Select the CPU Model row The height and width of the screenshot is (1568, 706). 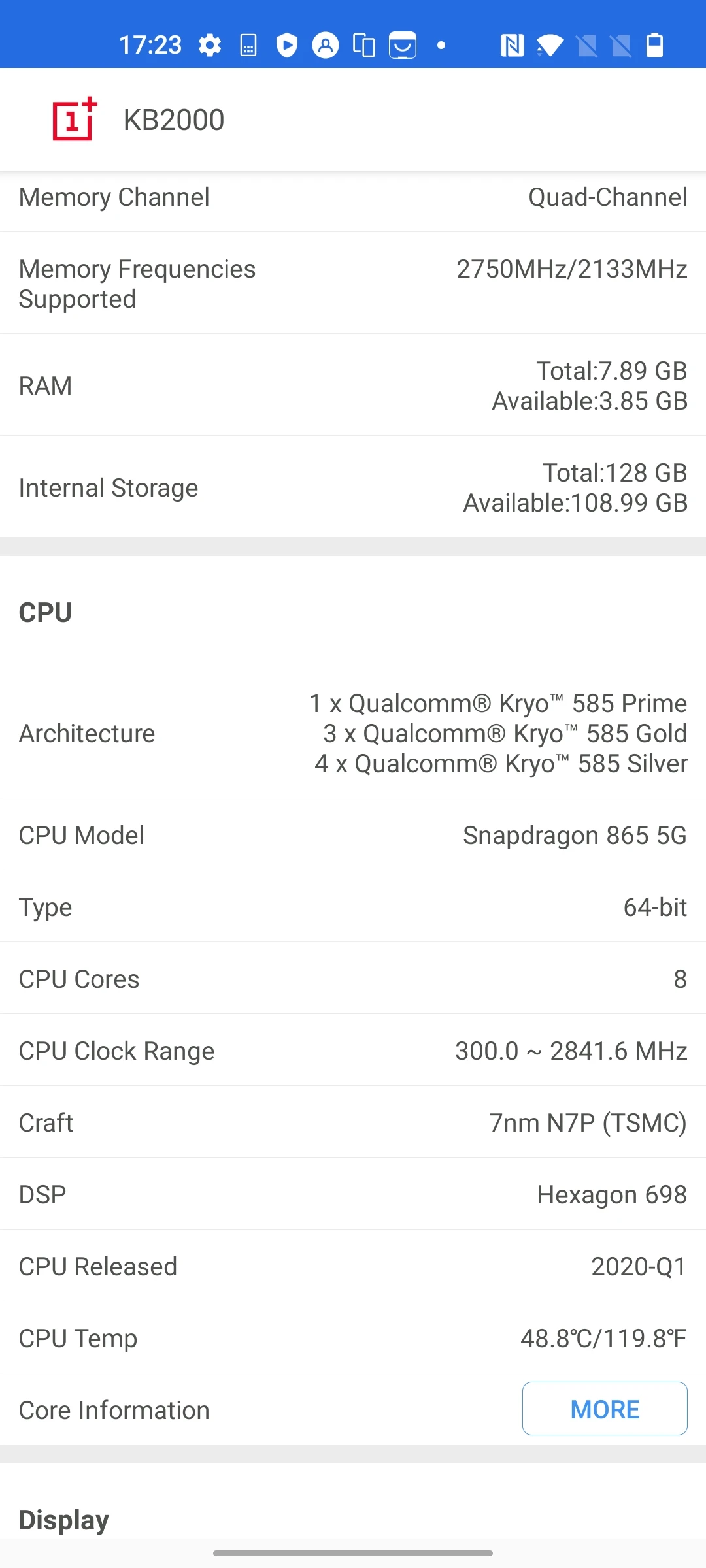[x=353, y=835]
